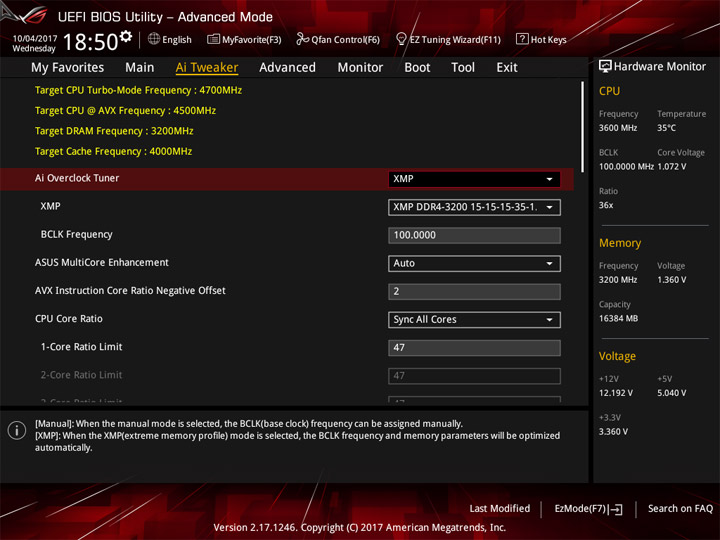Screen dimensions: 720x540
Task: Click the 2-Core Ratio Limit label
Action: coord(81,375)
